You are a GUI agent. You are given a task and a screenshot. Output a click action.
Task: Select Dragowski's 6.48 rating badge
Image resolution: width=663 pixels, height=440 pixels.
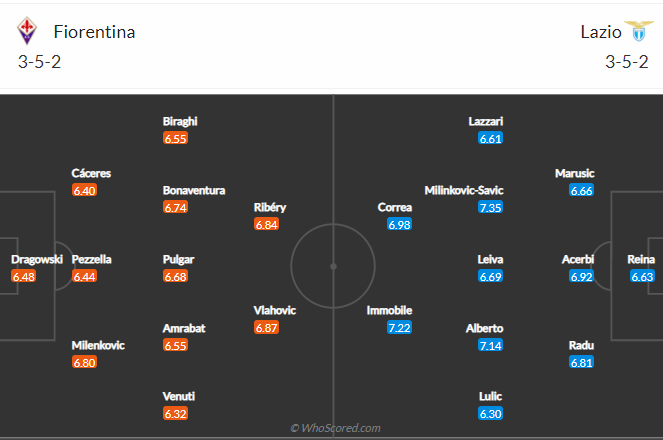[x=24, y=276]
